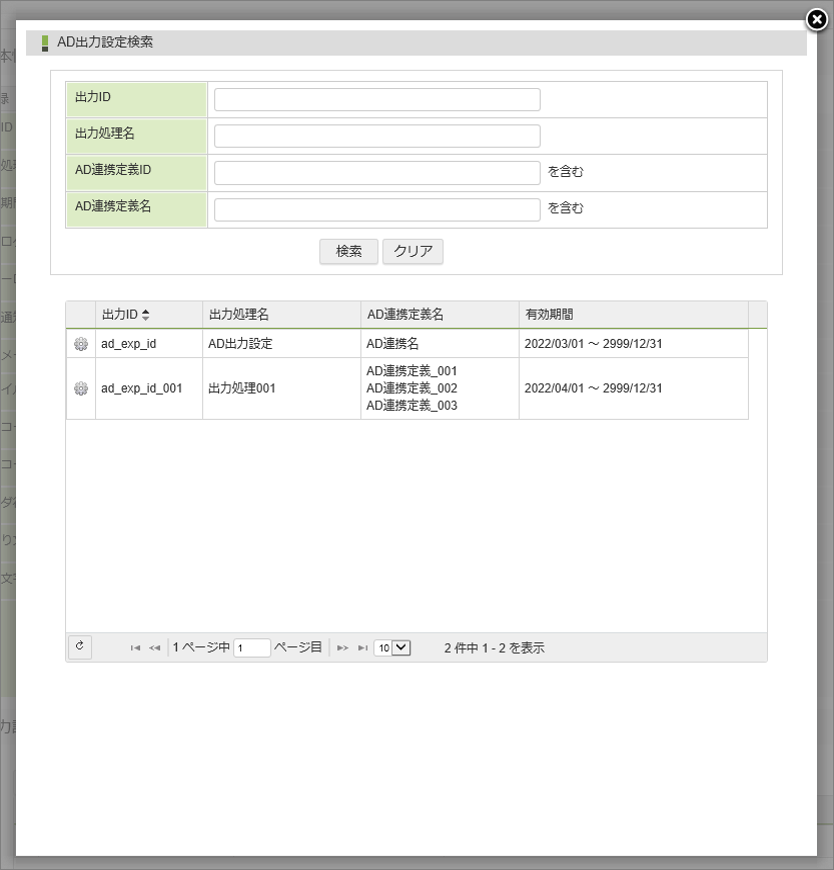Image resolution: width=834 pixels, height=870 pixels.
Task: Focus the 出力処理名 text field
Action: point(377,136)
